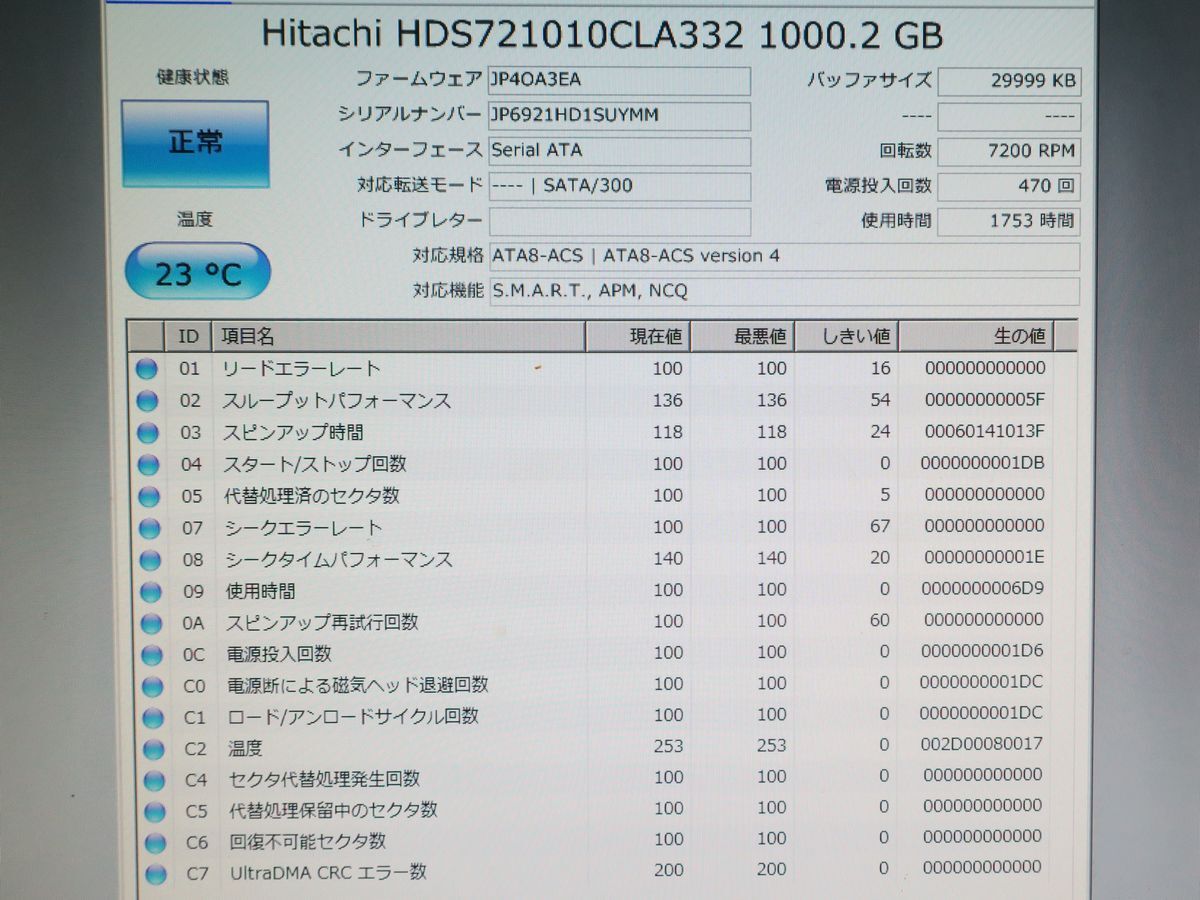Click the status orb for ID 0C
1200x900 pixels.
(151, 655)
